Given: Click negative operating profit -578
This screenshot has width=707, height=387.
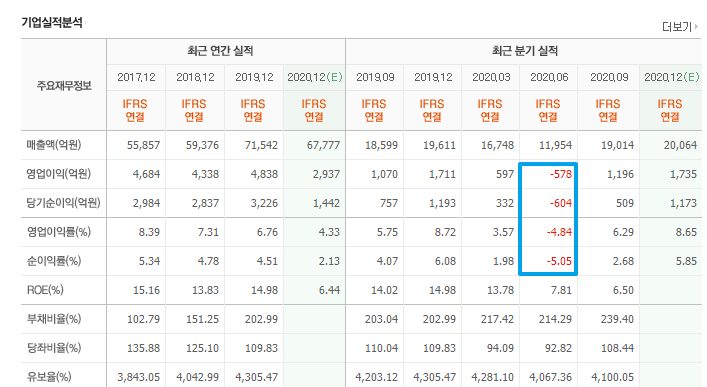Looking at the screenshot, I should (x=561, y=174).
